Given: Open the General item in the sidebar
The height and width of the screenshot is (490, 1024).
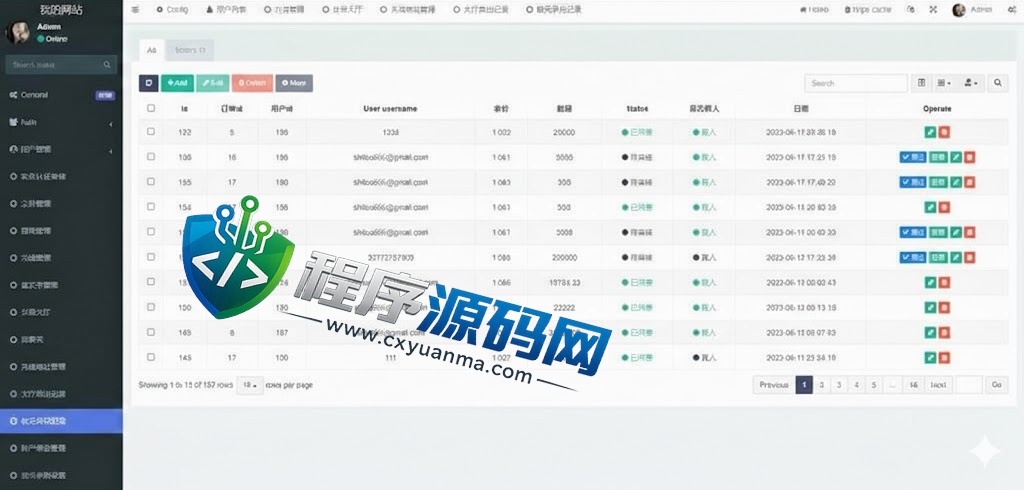Looking at the screenshot, I should coord(61,95).
